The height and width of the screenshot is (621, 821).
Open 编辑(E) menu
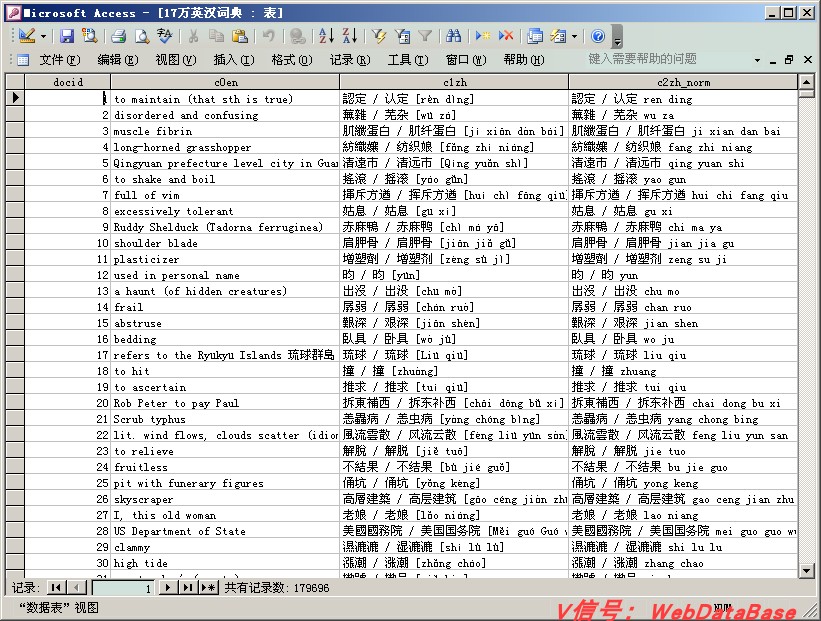coord(118,60)
